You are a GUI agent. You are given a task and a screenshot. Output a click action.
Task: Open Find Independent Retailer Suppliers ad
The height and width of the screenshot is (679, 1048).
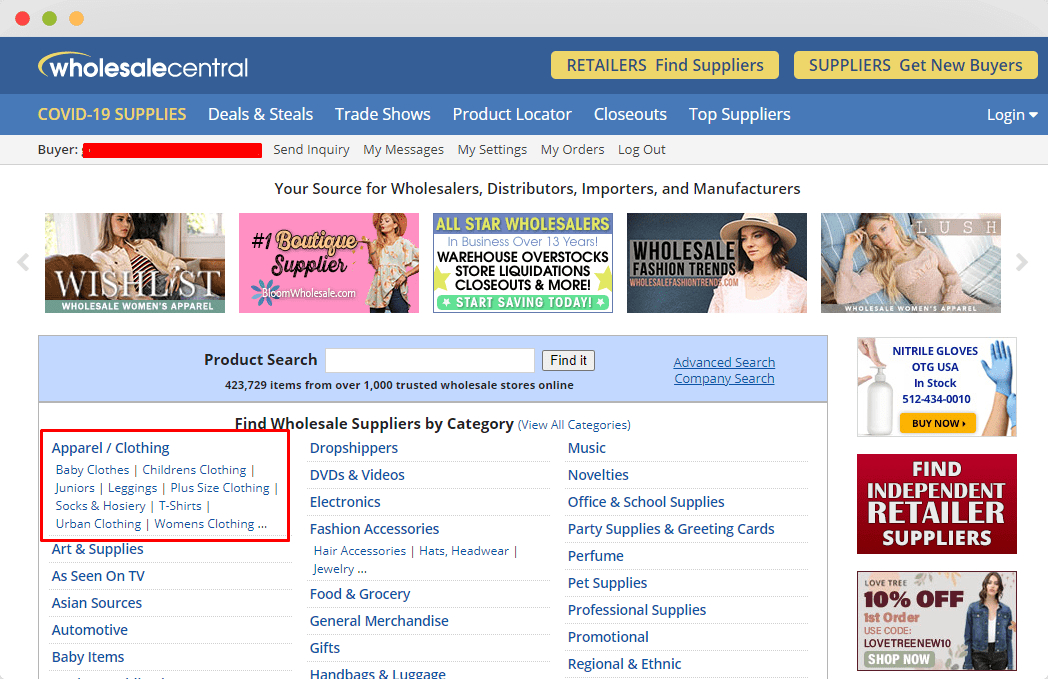[937, 504]
